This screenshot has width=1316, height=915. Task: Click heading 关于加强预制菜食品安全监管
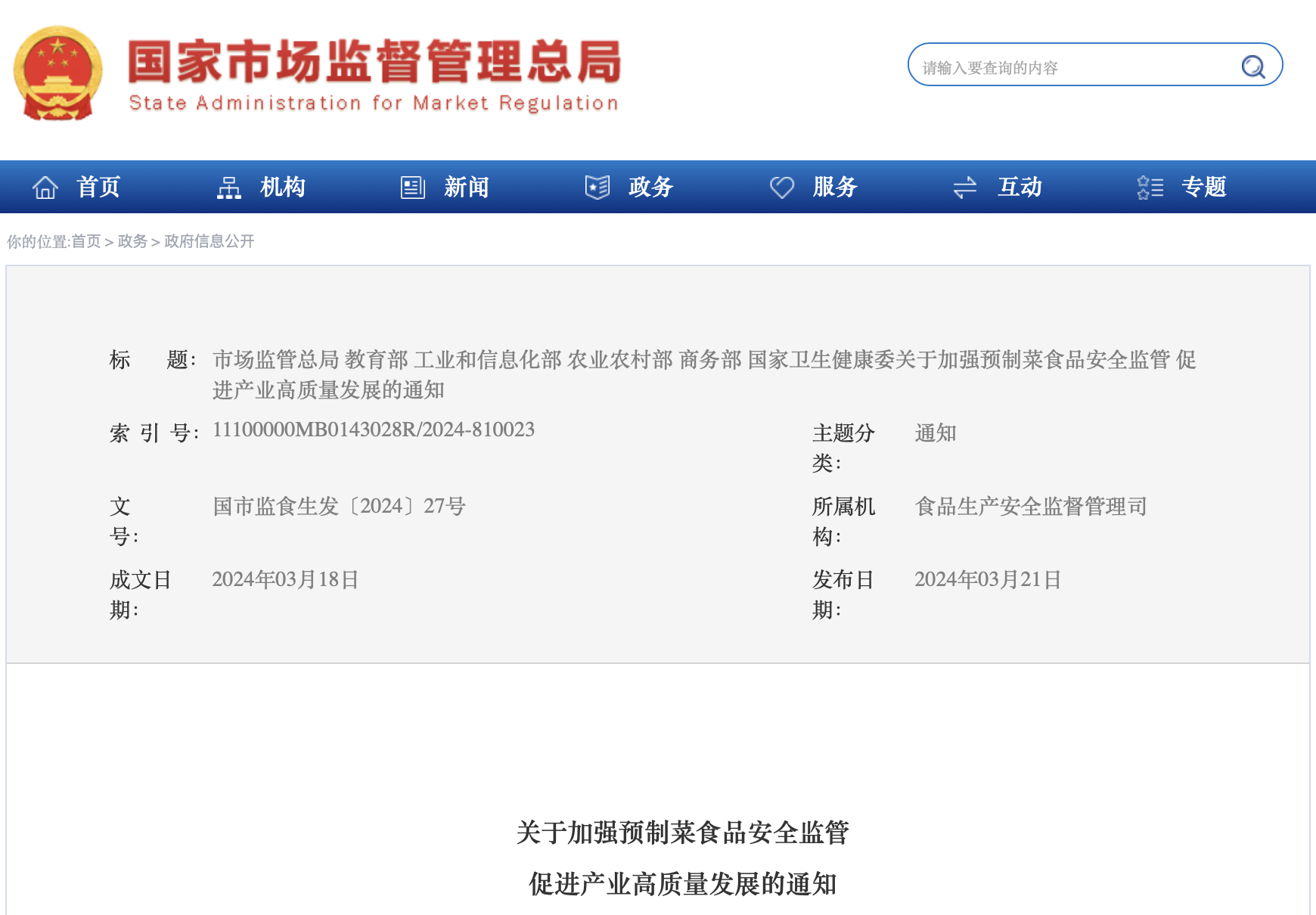(683, 833)
